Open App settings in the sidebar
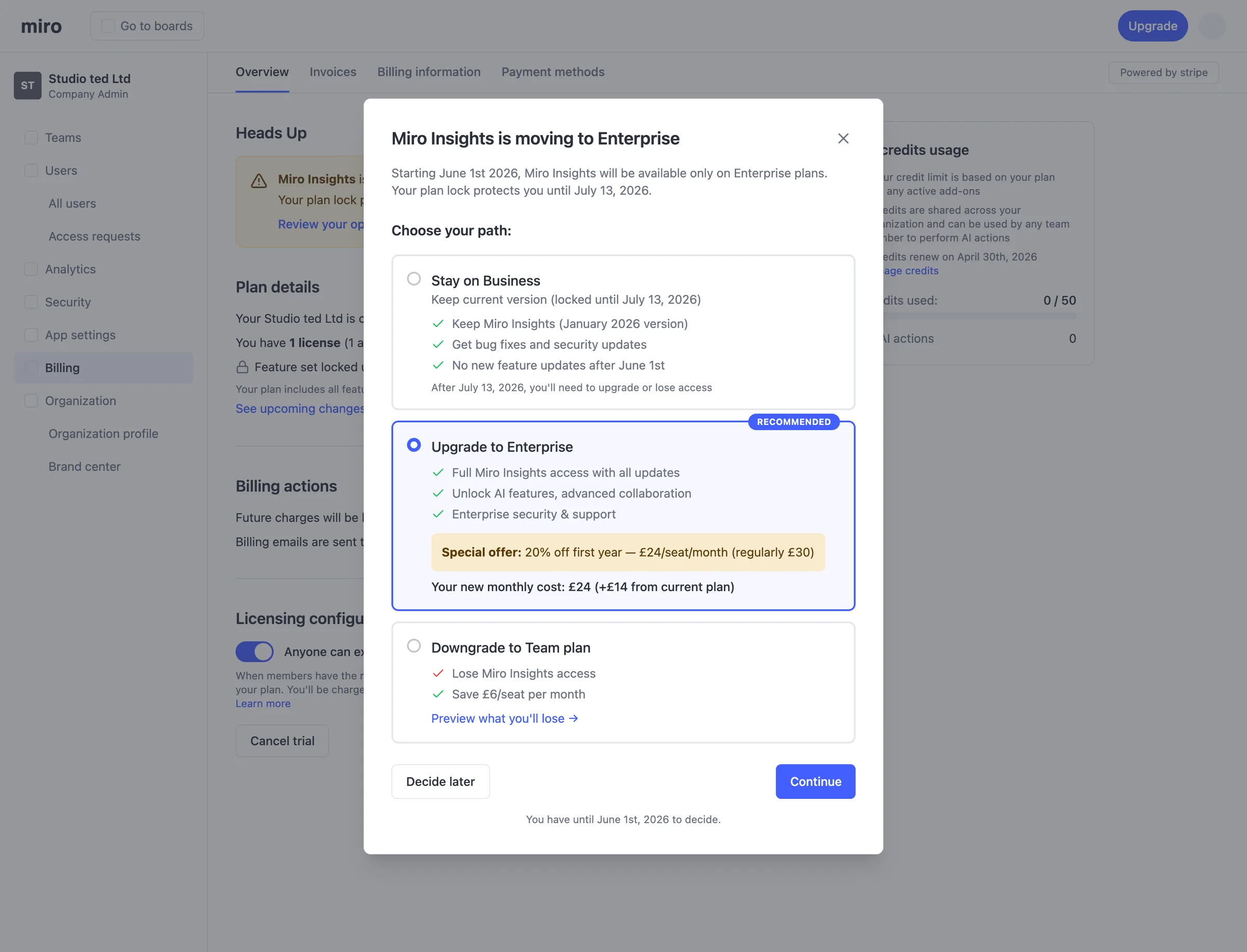Viewport: 1247px width, 952px height. [x=104, y=335]
